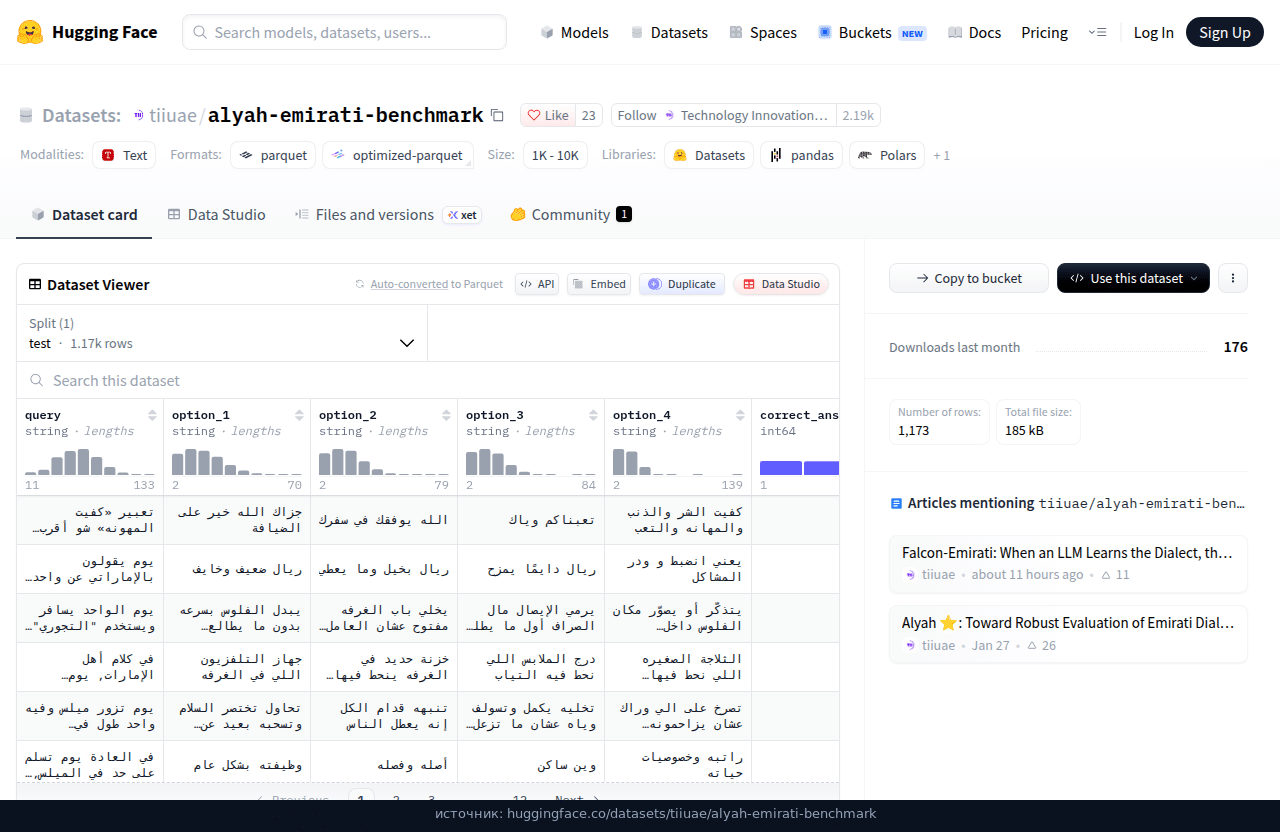Open the Community tab
1280x832 pixels.
click(x=571, y=214)
